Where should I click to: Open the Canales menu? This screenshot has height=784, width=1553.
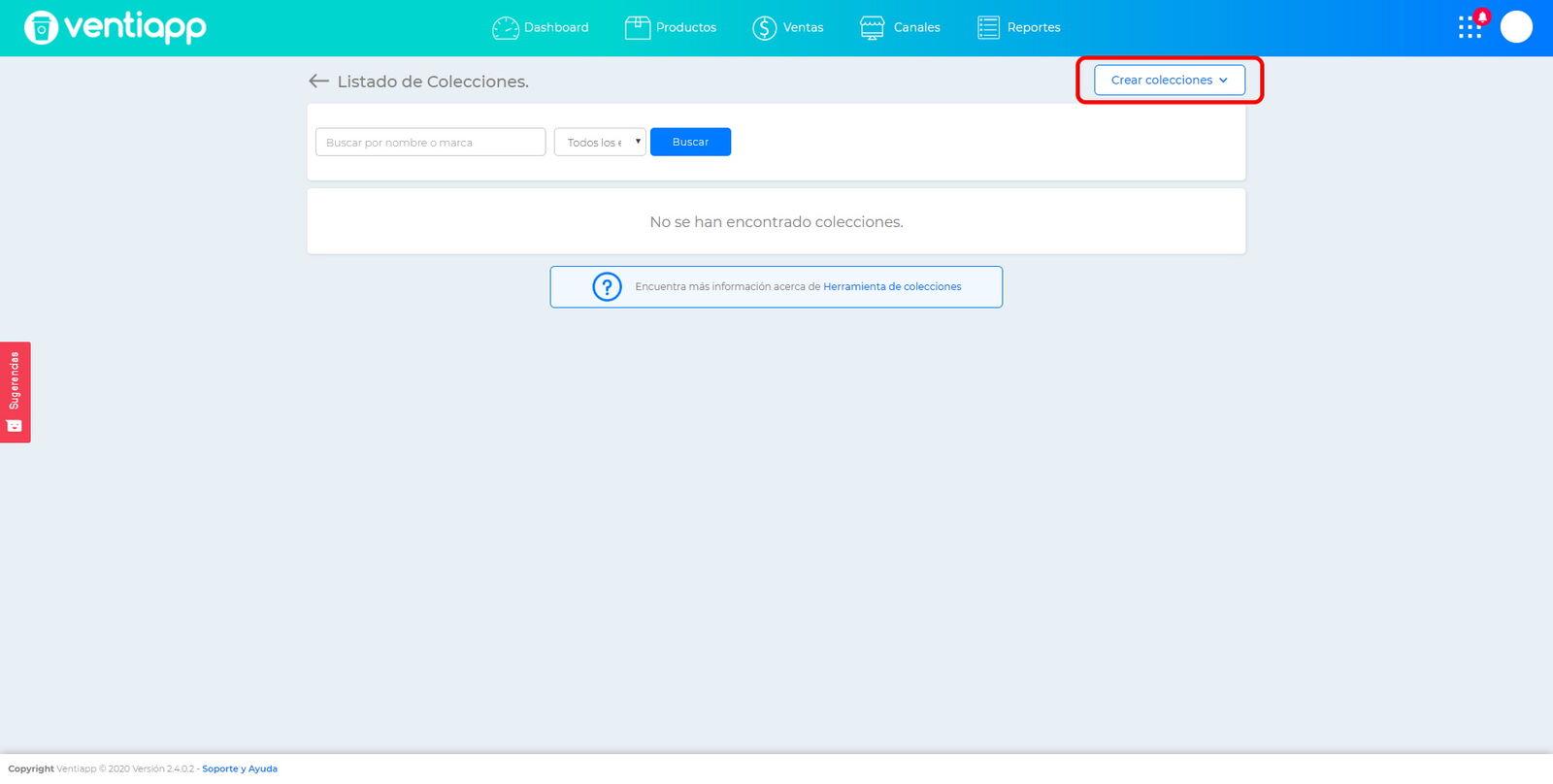click(900, 28)
